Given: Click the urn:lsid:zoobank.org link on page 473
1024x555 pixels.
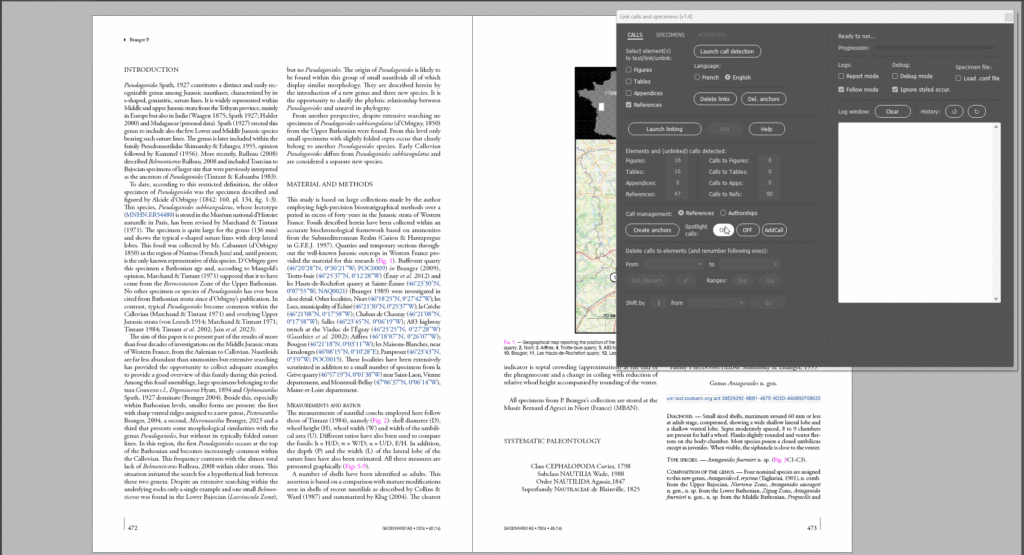Looking at the screenshot, I should pos(743,398).
